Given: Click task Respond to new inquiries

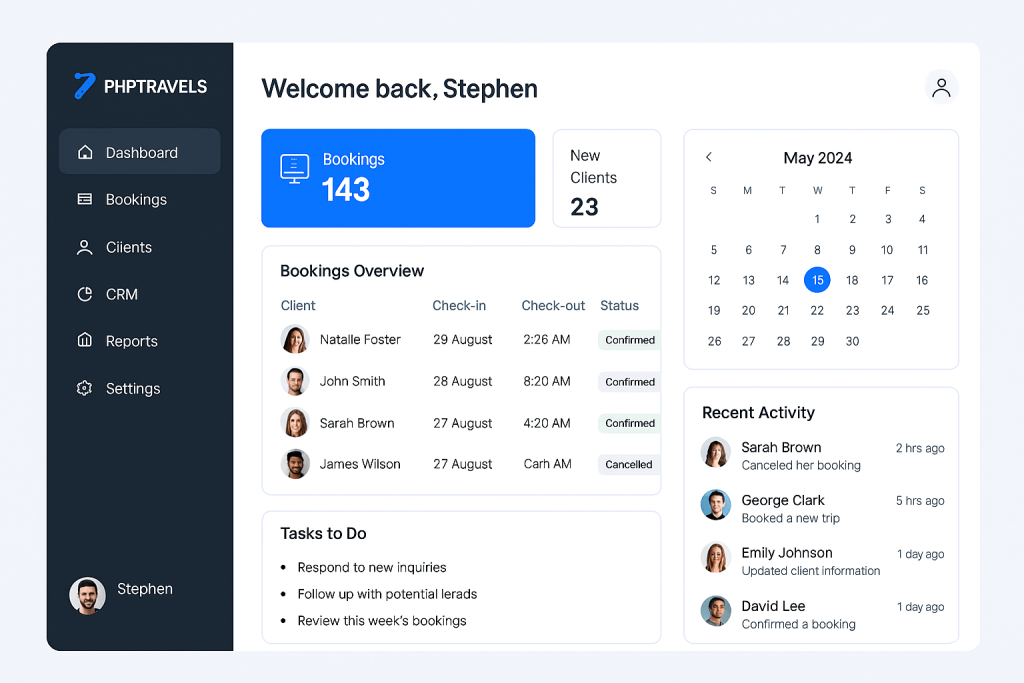Looking at the screenshot, I should tap(372, 567).
